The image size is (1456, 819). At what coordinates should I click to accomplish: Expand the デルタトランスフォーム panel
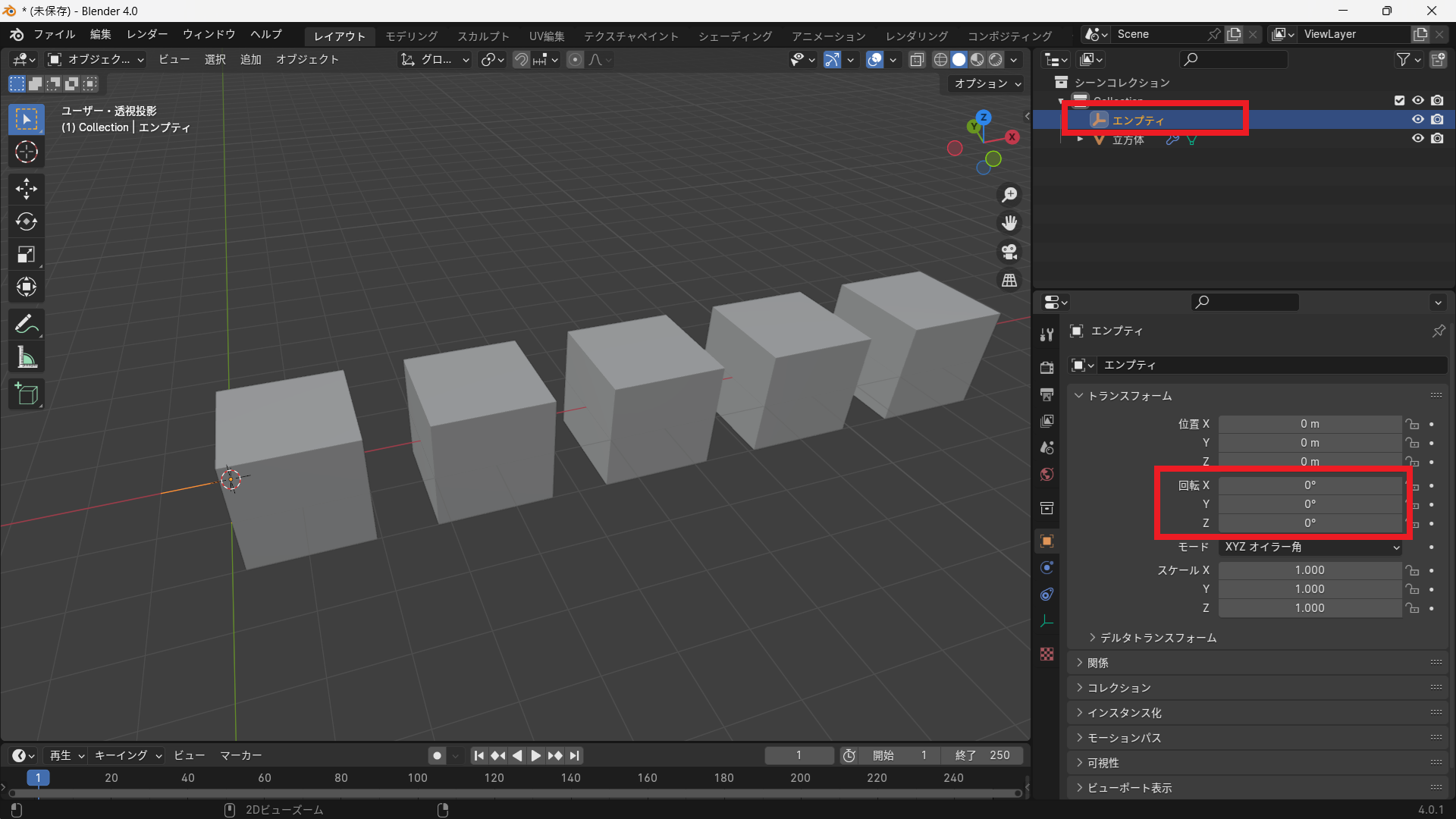click(x=1158, y=638)
